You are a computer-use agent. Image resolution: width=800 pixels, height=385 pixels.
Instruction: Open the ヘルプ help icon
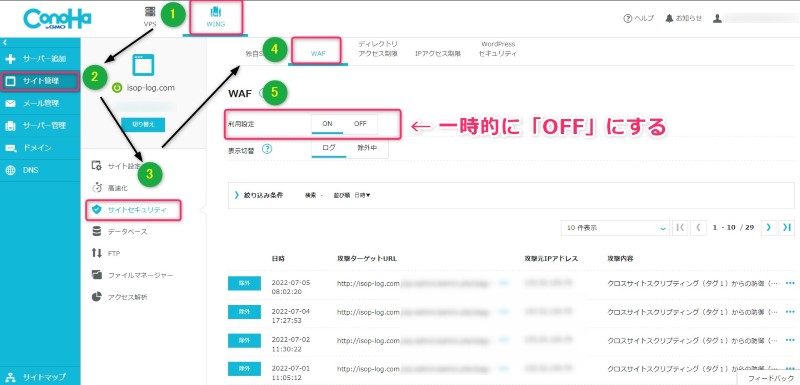[x=638, y=18]
